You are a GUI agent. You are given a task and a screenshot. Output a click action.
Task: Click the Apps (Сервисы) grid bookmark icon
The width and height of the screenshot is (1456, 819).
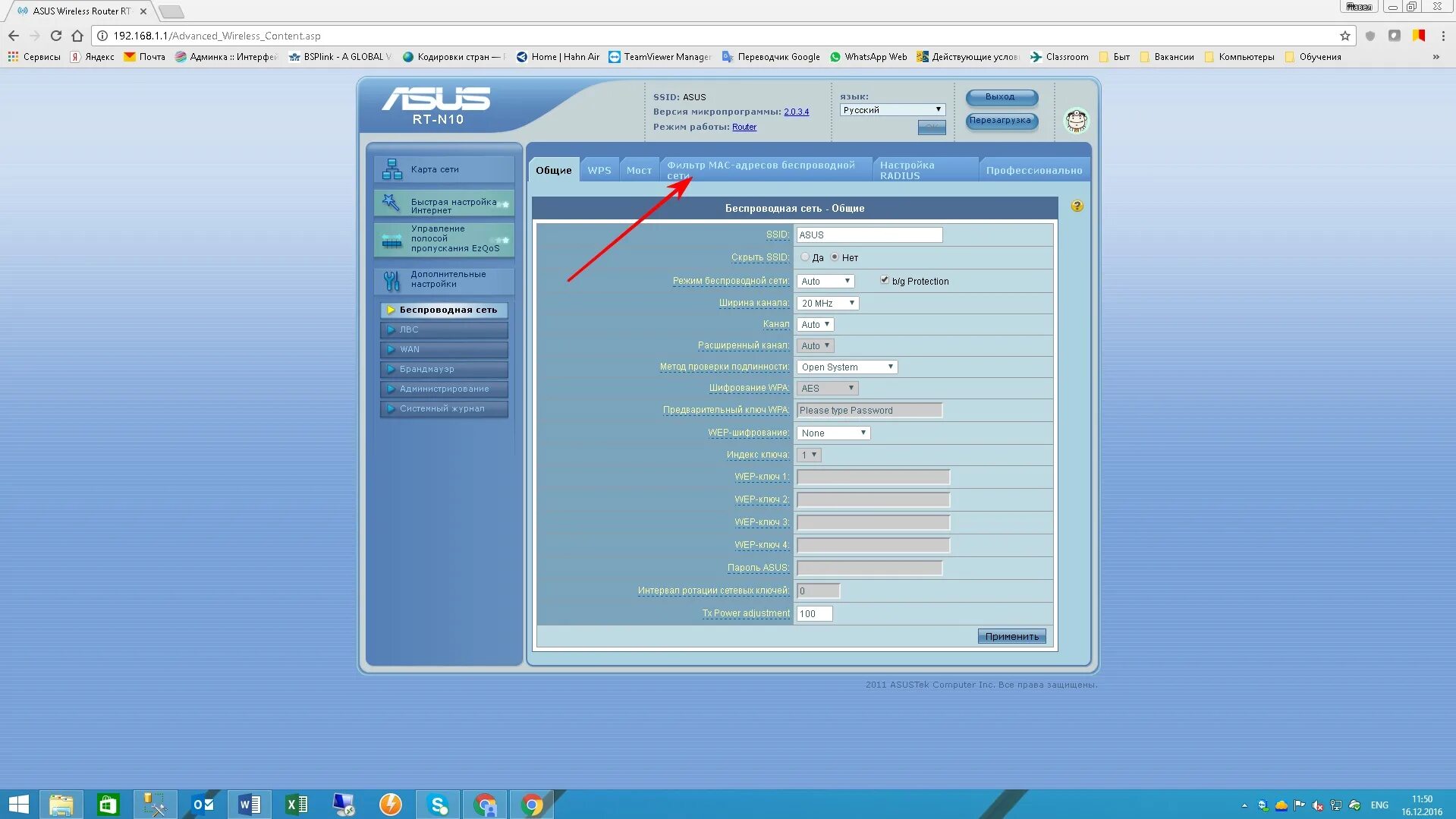click(13, 57)
